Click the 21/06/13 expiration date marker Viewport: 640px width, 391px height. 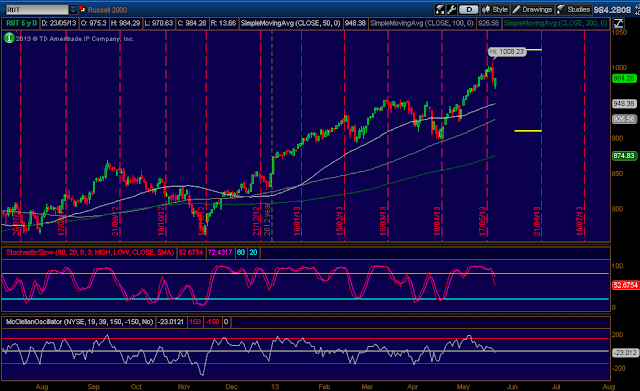pyautogui.click(x=538, y=221)
